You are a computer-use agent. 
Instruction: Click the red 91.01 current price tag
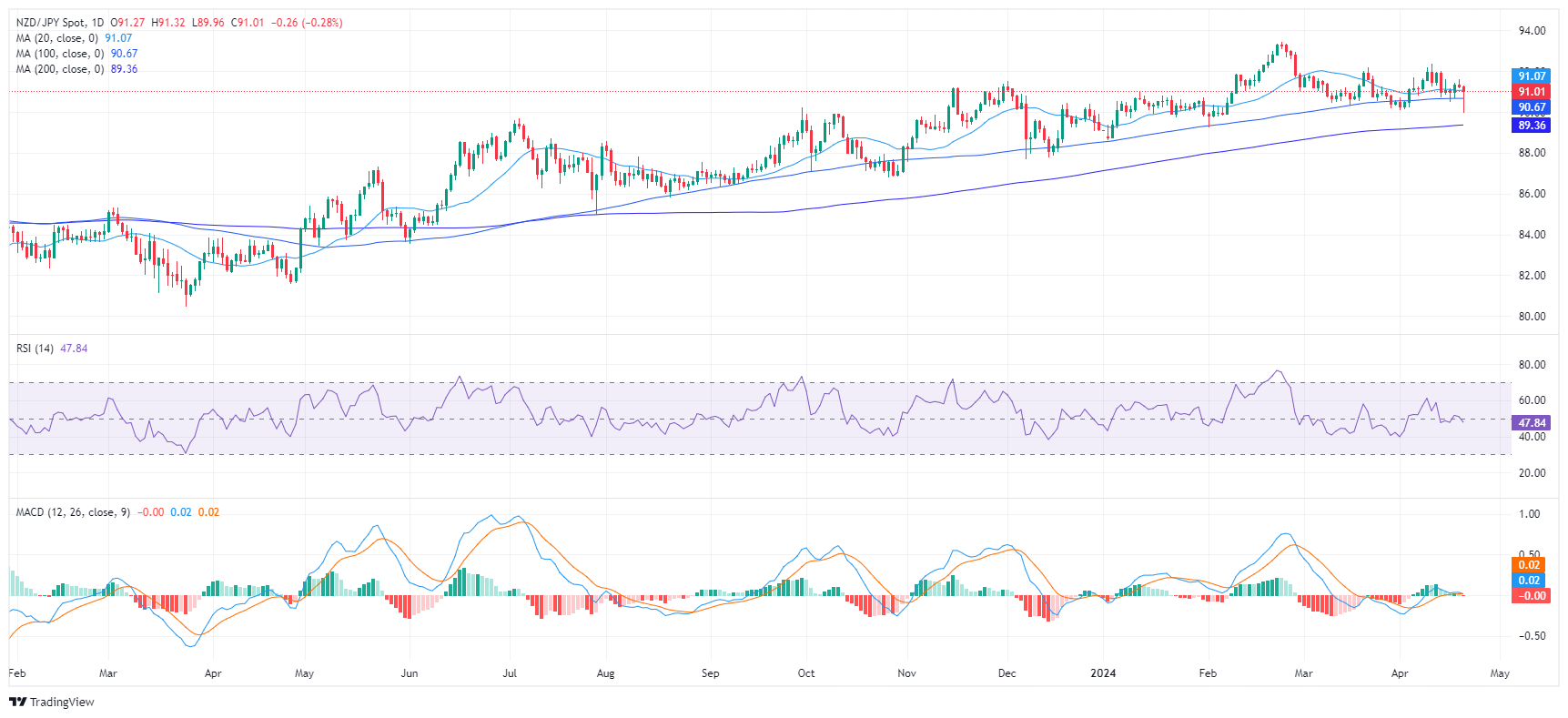click(1531, 92)
